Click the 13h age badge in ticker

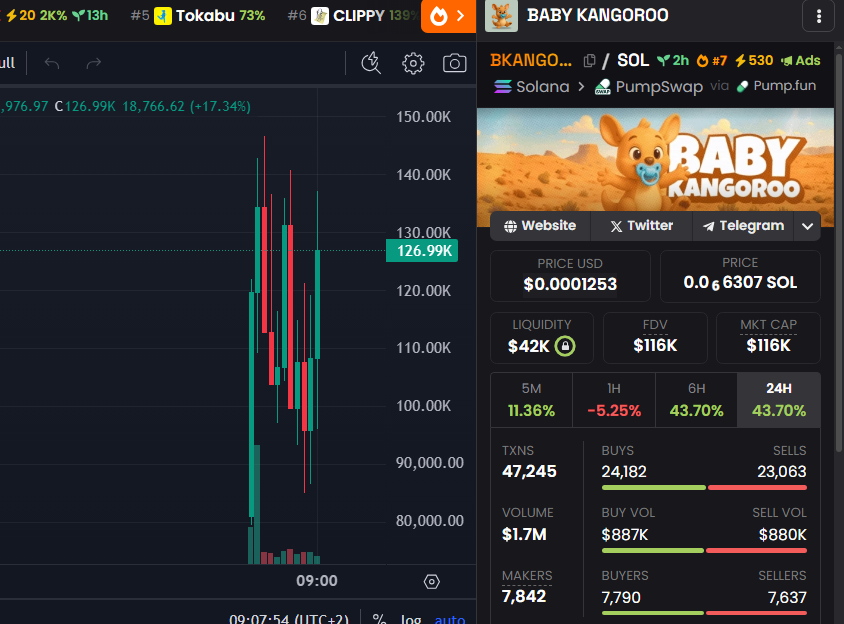point(90,15)
